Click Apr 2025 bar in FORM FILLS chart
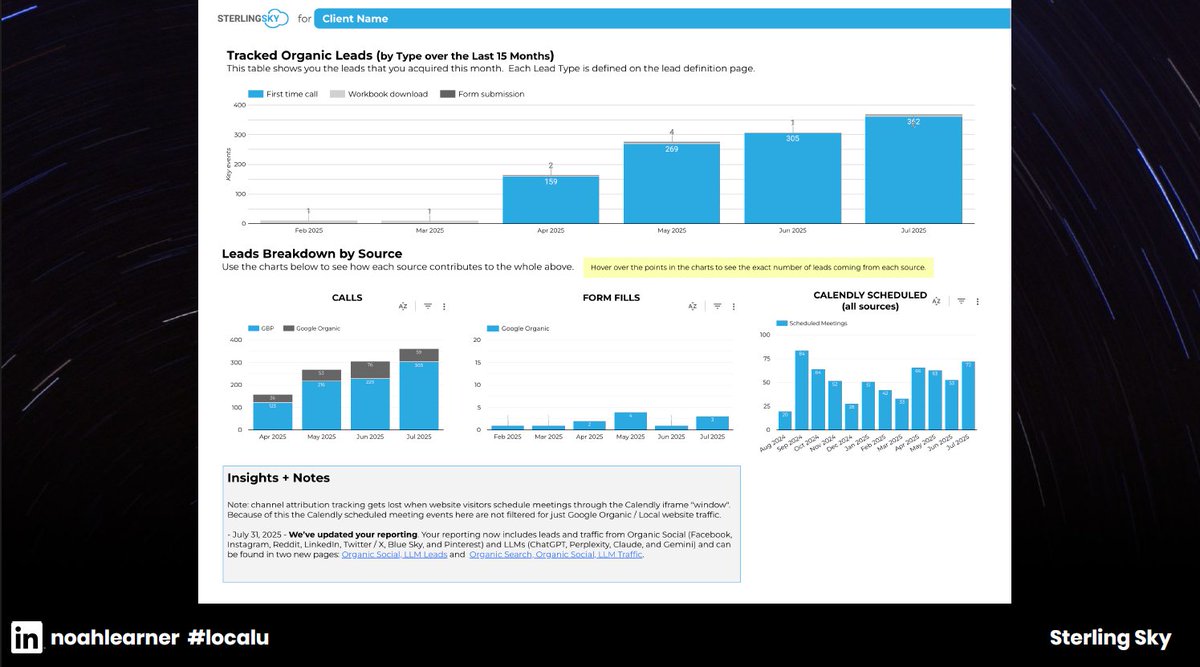The height and width of the screenshot is (667, 1200). point(590,425)
